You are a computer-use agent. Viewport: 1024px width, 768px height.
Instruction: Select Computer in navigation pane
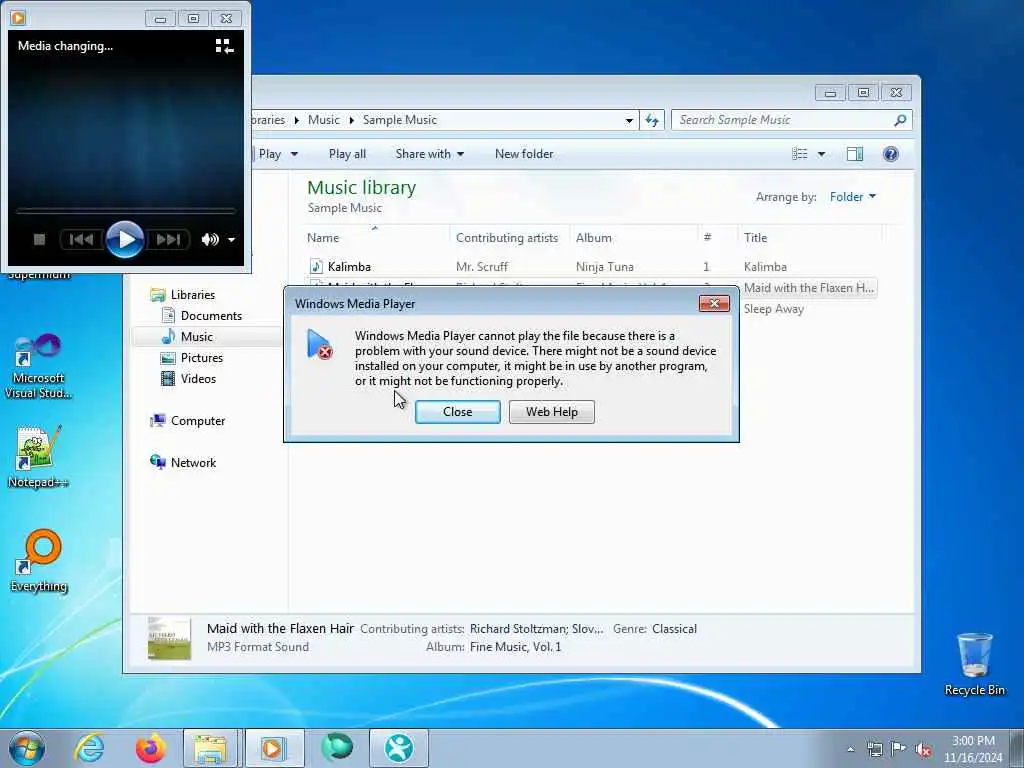(198, 421)
